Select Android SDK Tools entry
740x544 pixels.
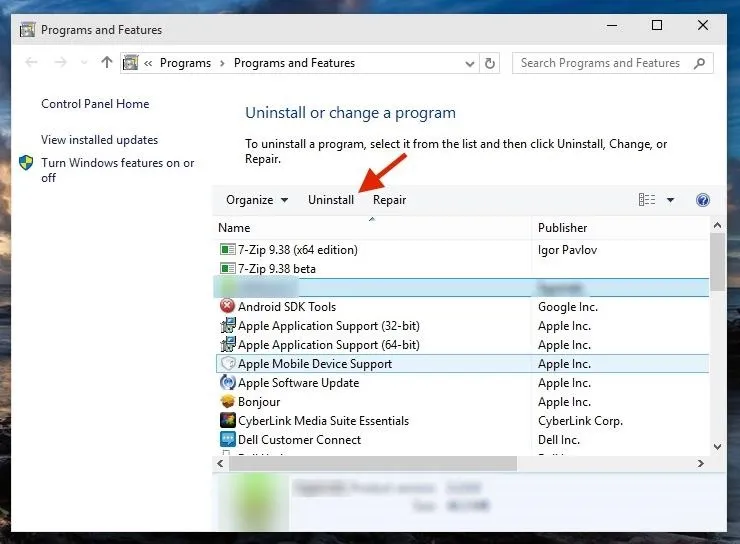(287, 307)
